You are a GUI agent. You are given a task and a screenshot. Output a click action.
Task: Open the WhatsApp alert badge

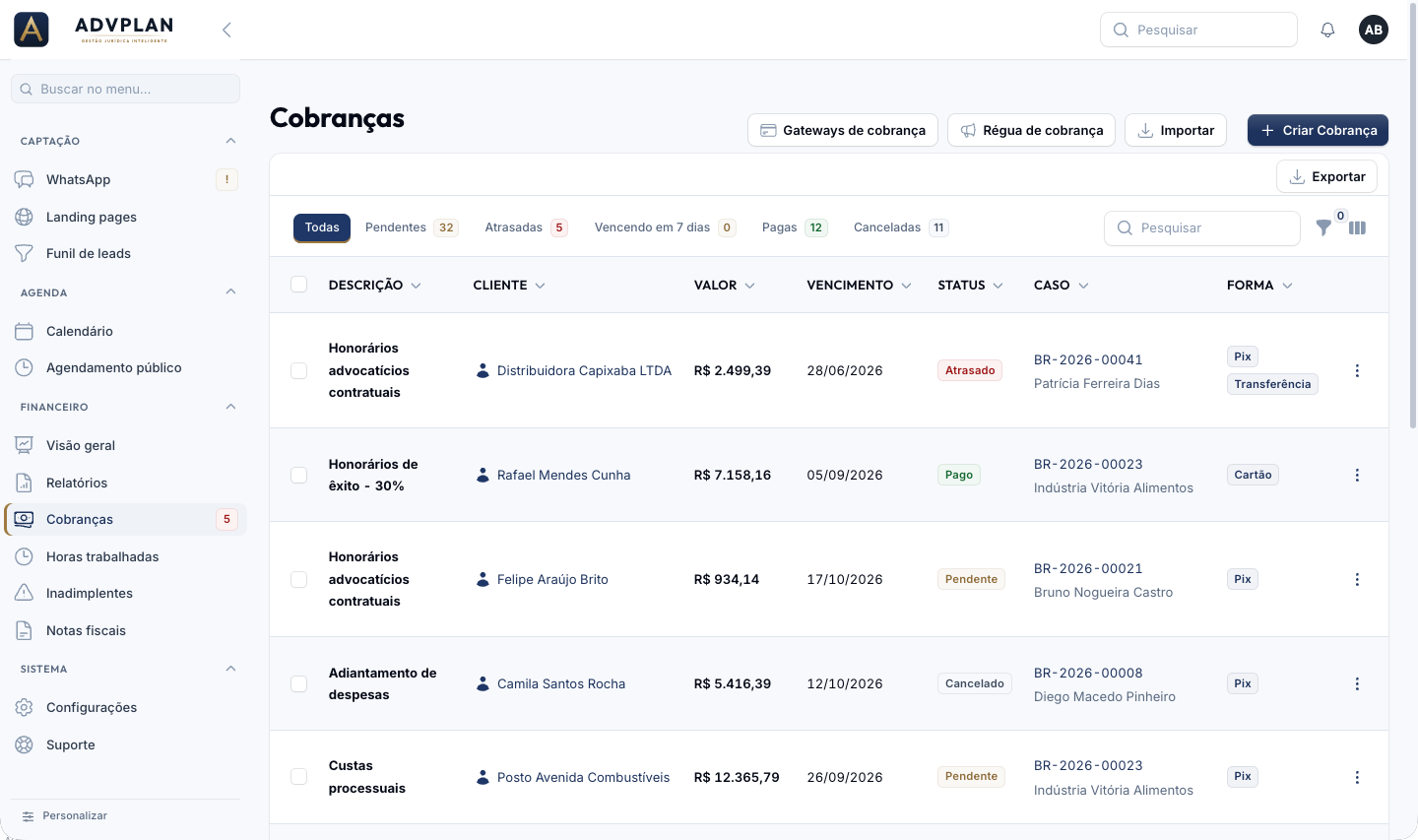point(226,179)
